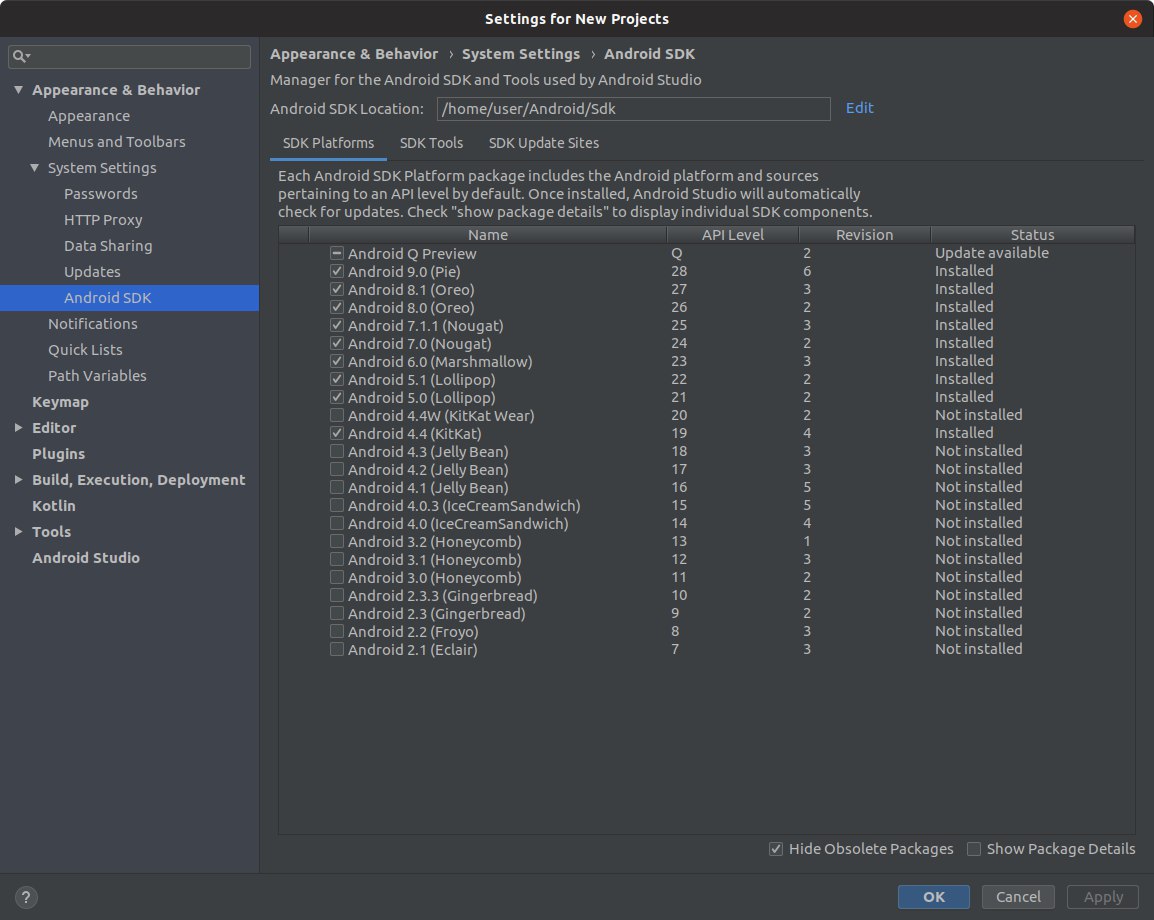Switch to the SDK Update Sites tab
This screenshot has height=920, width=1154.
(544, 143)
